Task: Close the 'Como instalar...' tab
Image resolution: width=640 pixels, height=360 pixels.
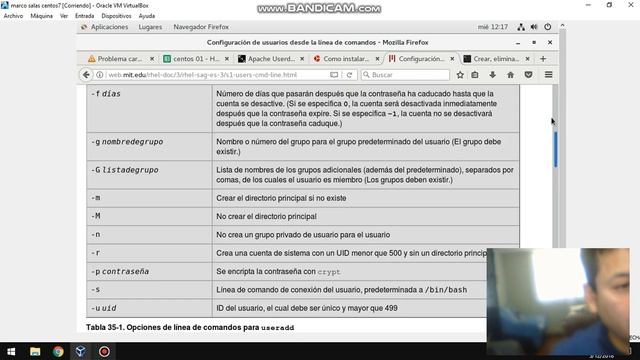Action: 378,59
